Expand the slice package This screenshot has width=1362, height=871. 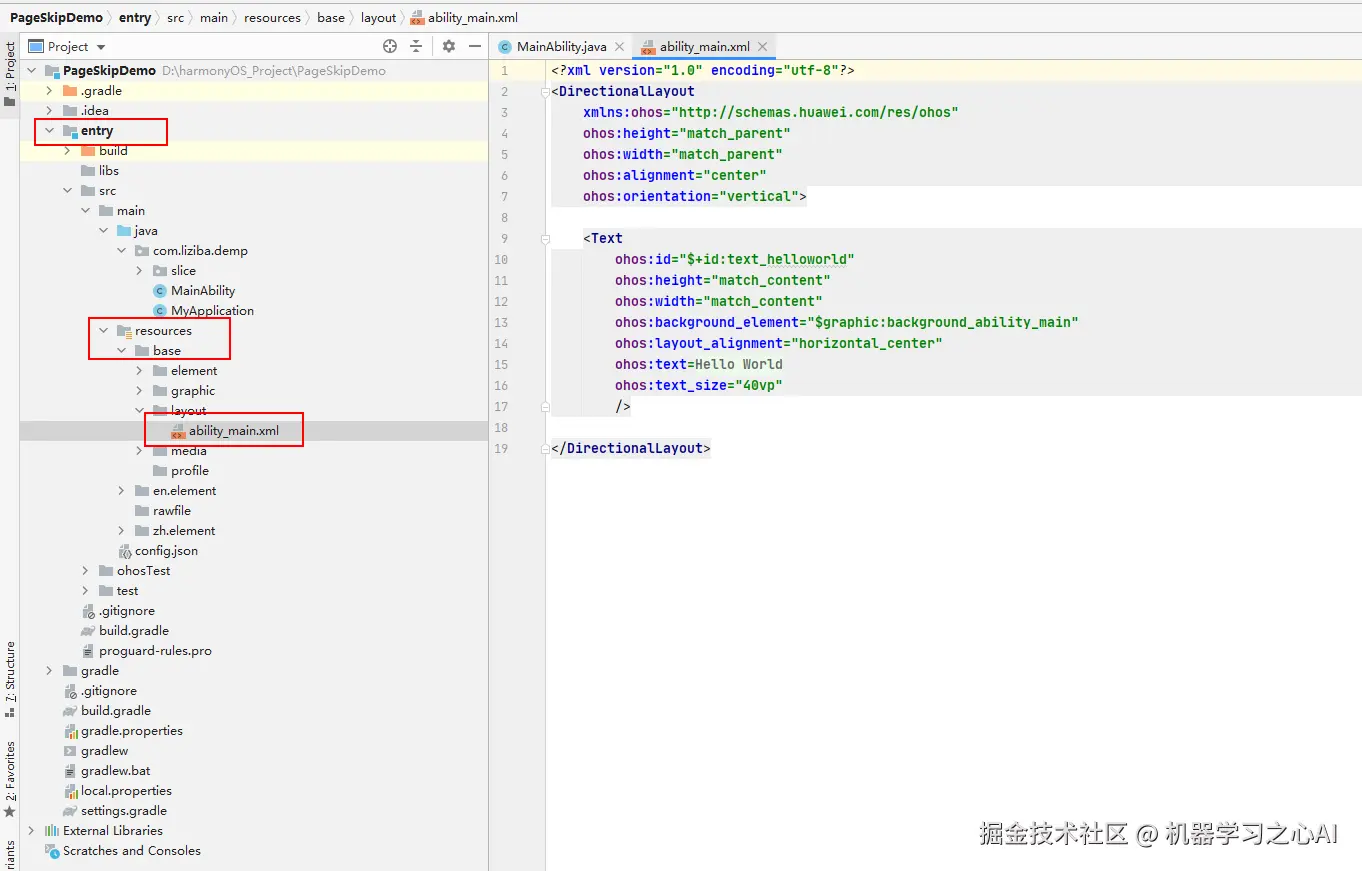point(140,271)
